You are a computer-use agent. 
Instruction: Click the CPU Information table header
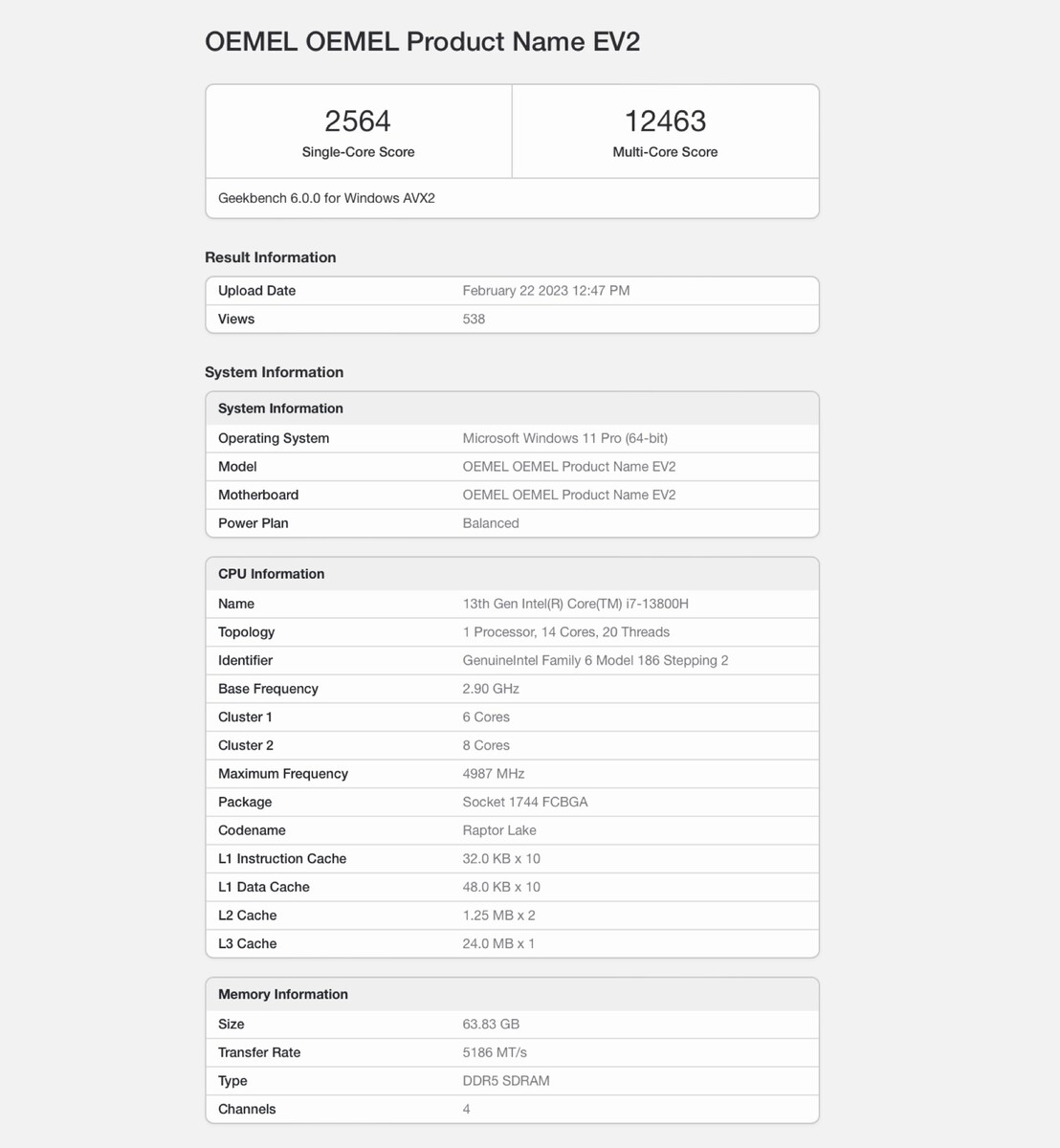271,574
